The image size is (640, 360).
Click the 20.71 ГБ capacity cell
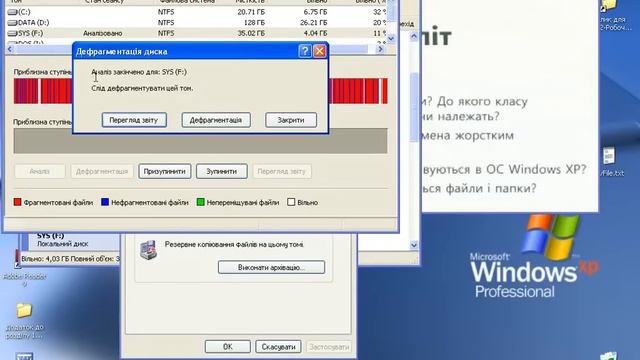point(251,12)
